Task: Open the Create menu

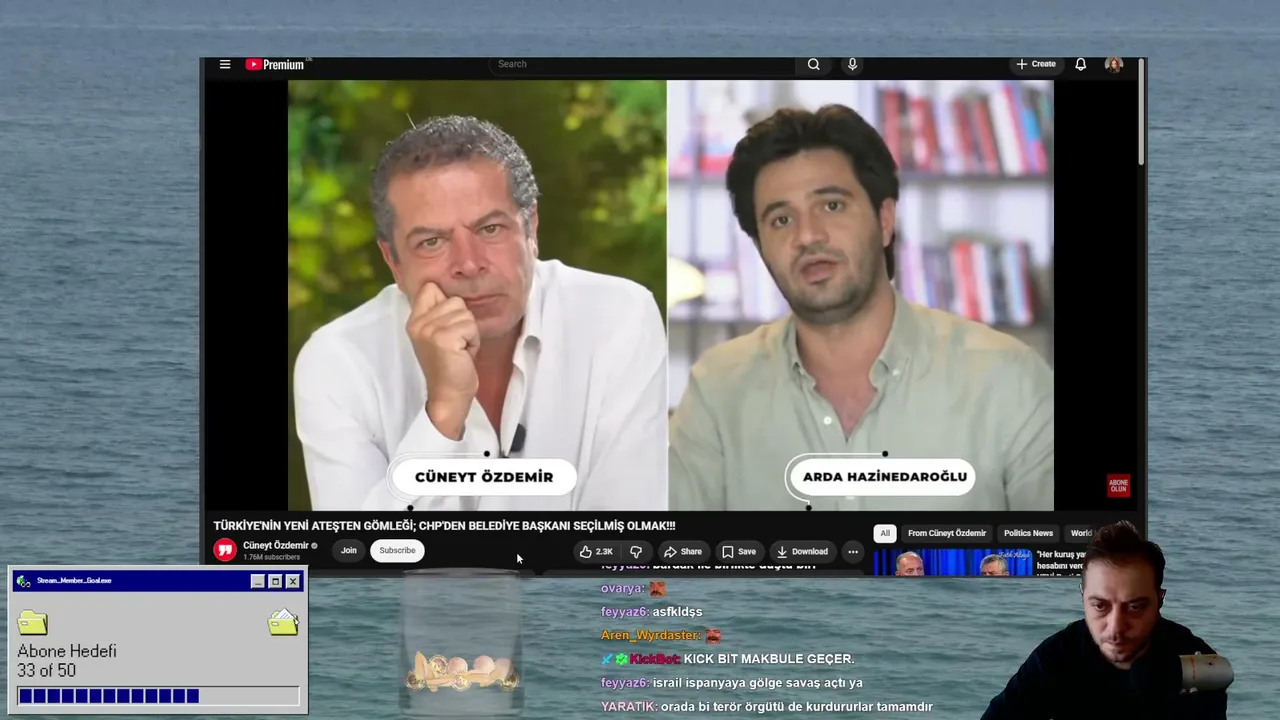Action: (1036, 64)
